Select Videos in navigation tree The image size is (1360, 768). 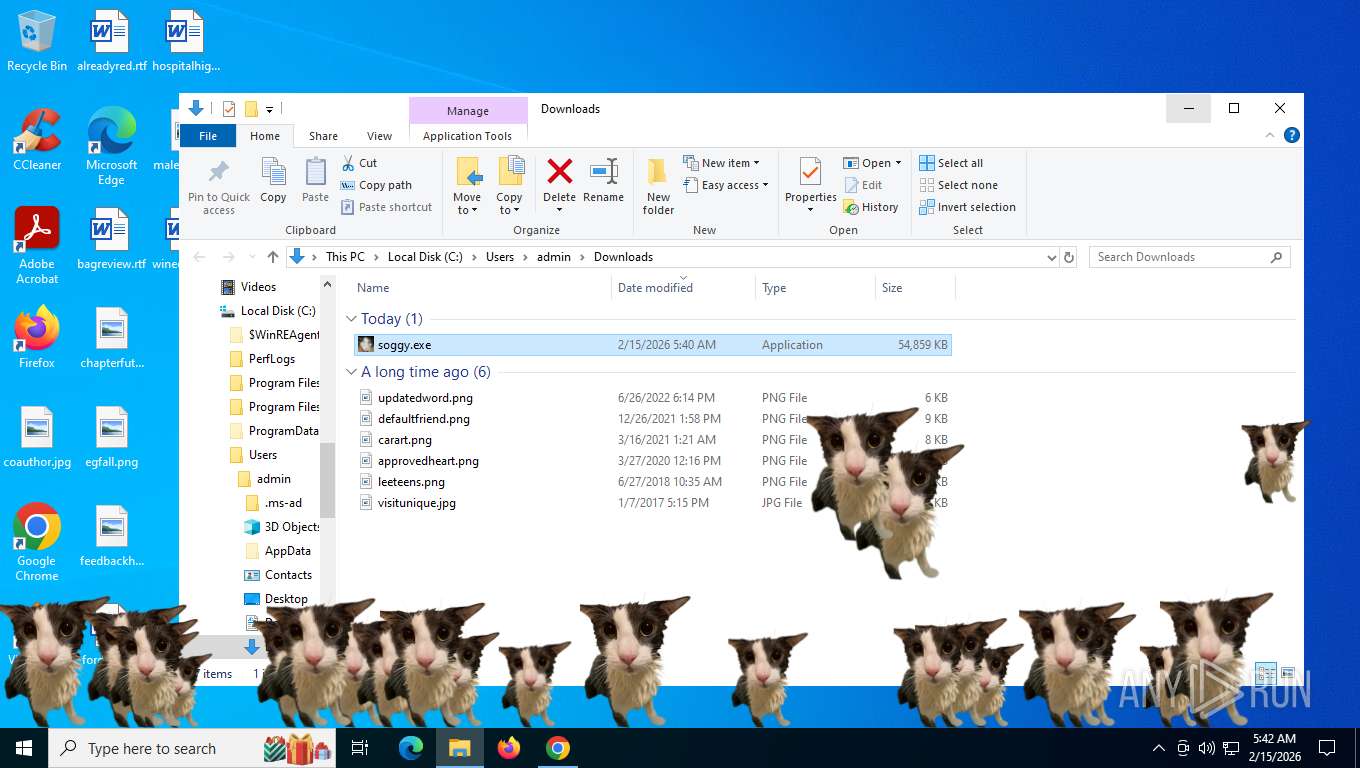pyautogui.click(x=258, y=287)
